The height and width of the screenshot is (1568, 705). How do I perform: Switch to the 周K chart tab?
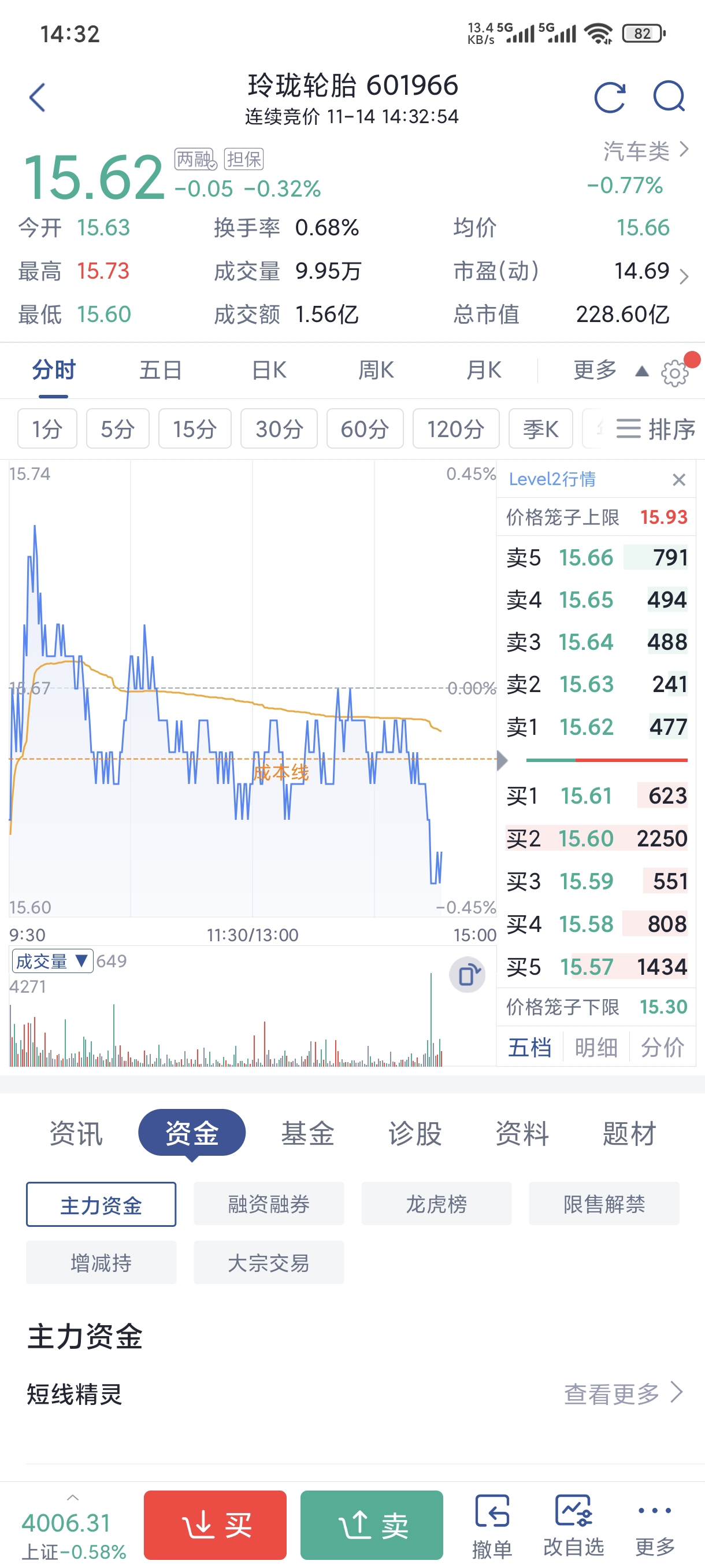[x=376, y=370]
